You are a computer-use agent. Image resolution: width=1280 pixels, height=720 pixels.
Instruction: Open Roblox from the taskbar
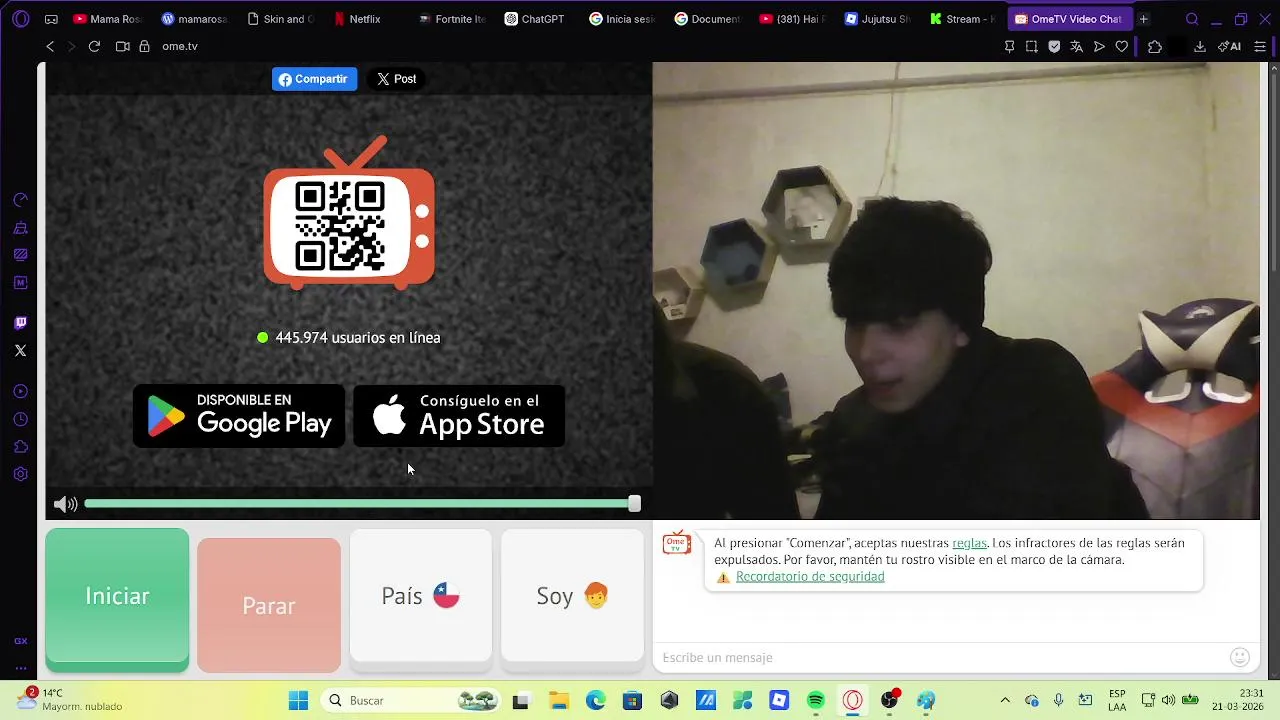[779, 700]
